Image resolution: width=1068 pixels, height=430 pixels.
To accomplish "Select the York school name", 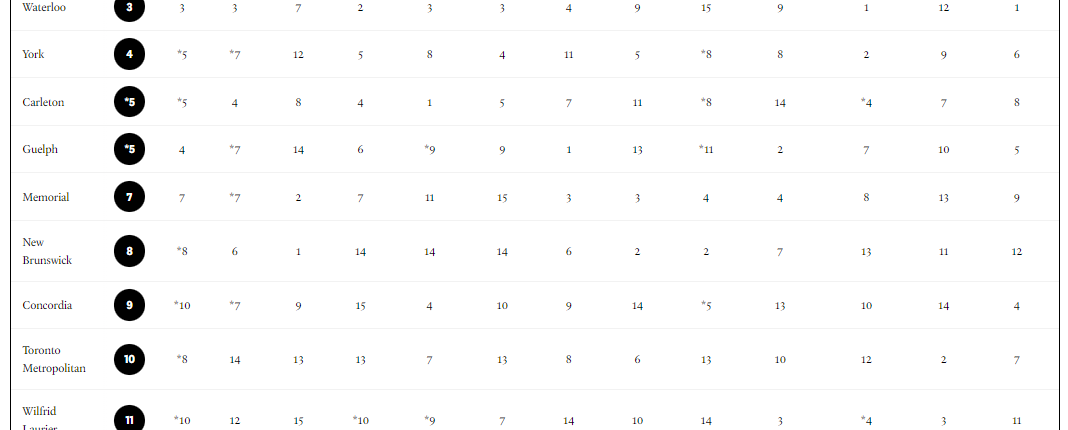I will tap(33, 54).
